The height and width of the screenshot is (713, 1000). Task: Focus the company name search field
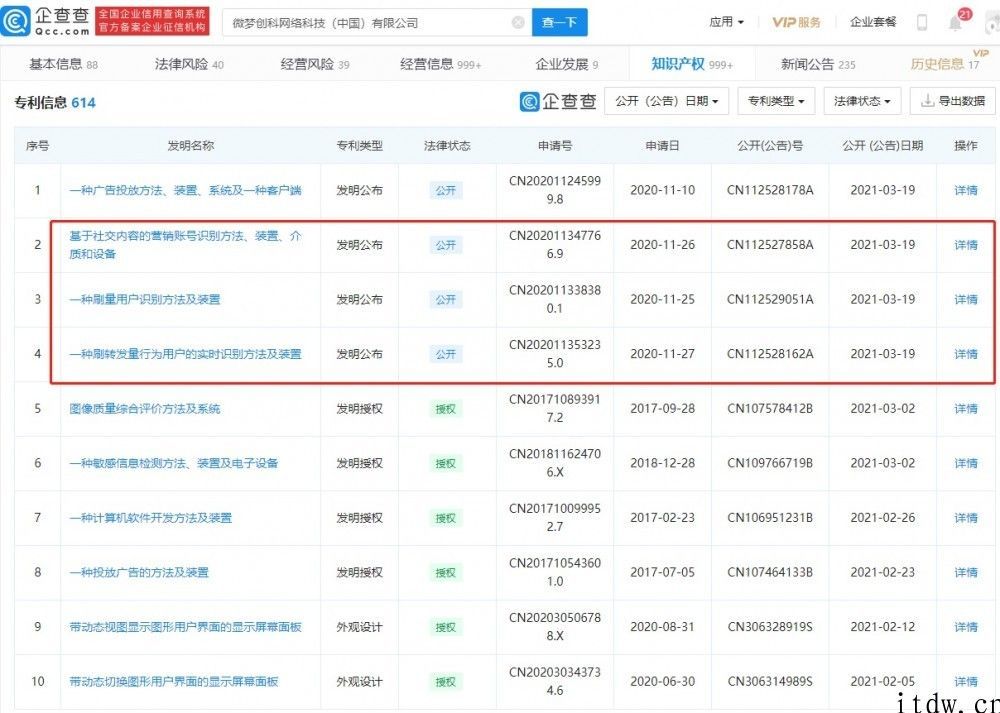(376, 23)
